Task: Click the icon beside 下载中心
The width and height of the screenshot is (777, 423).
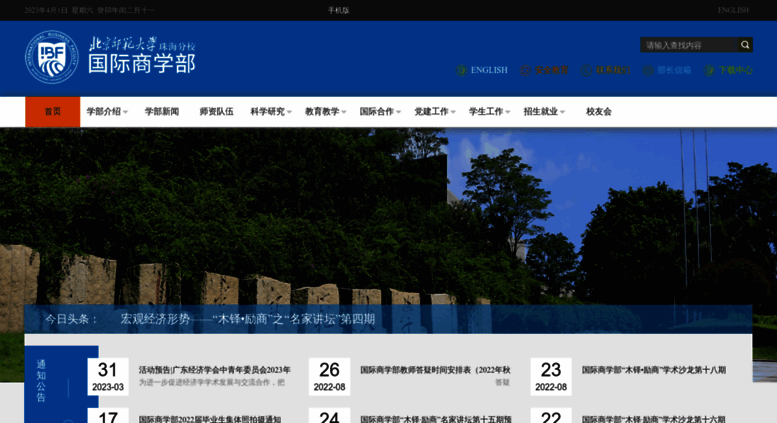Action: point(709,70)
